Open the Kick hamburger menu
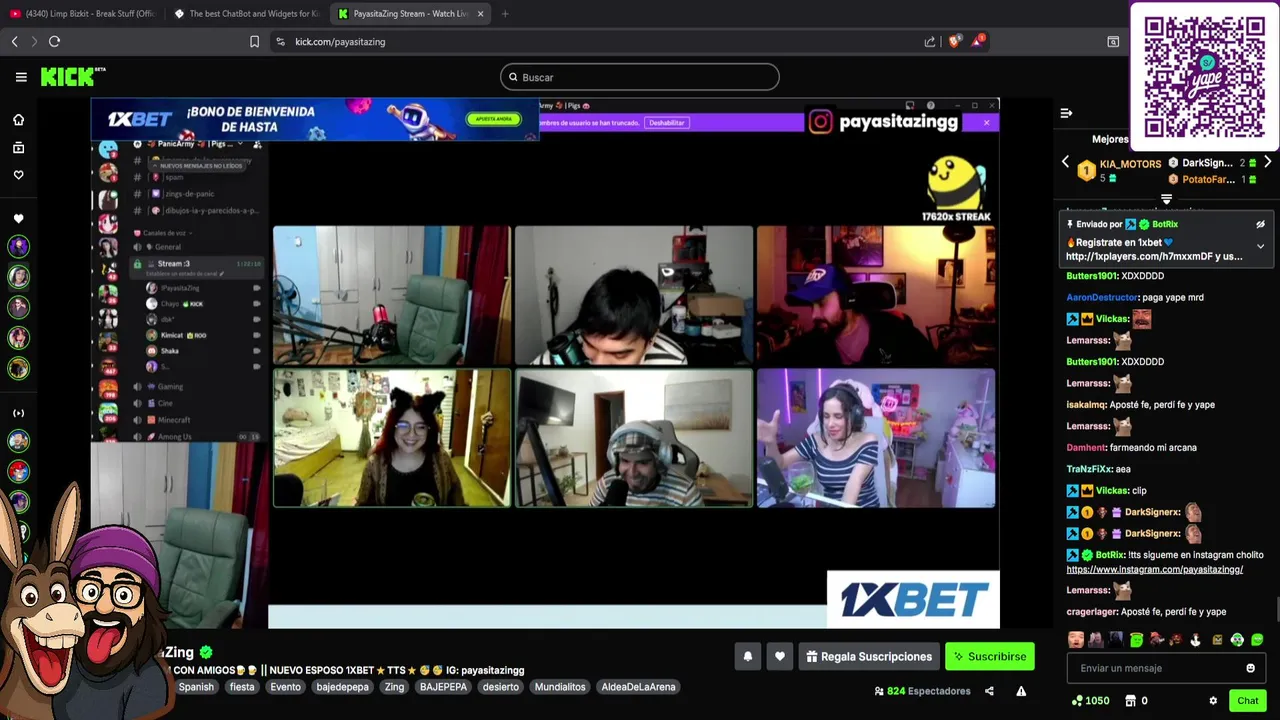1280x720 pixels. 21,77
